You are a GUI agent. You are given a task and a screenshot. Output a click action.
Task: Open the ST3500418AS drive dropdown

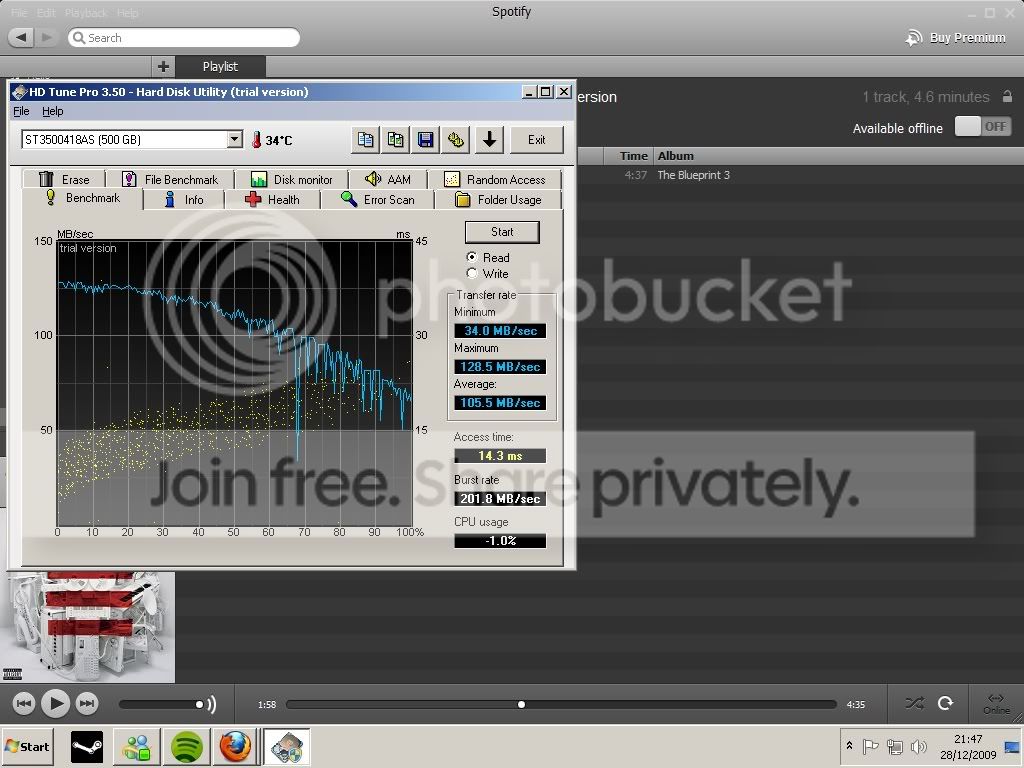[234, 139]
